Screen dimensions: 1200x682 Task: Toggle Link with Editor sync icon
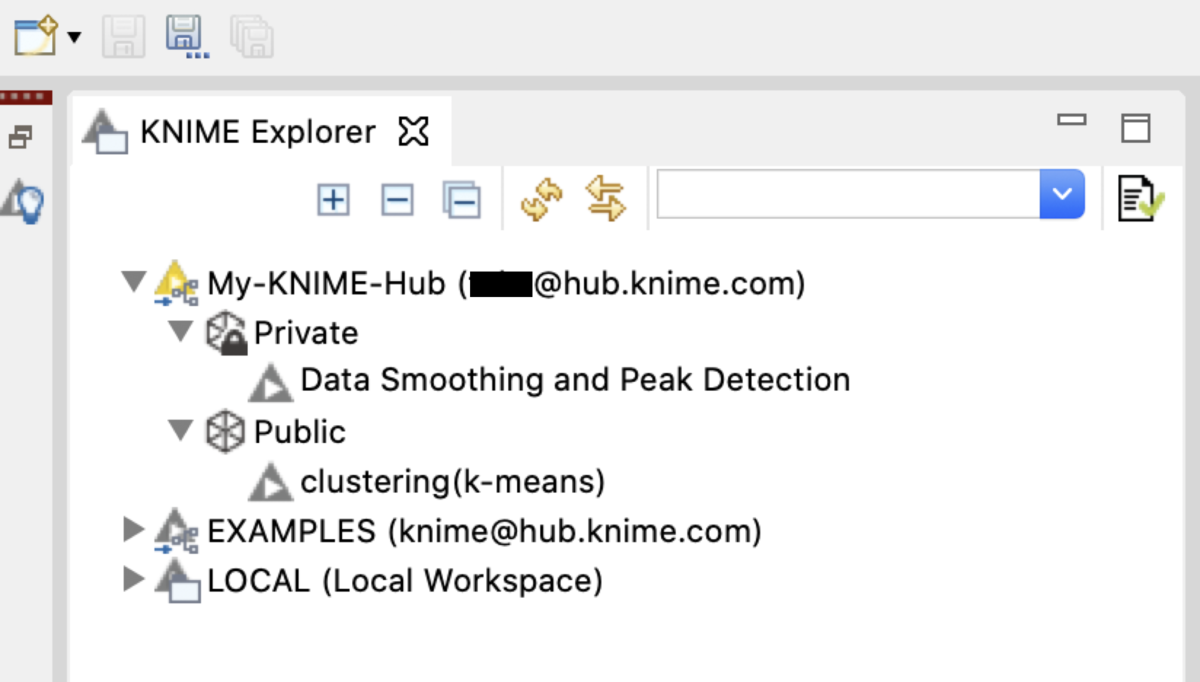pos(605,198)
